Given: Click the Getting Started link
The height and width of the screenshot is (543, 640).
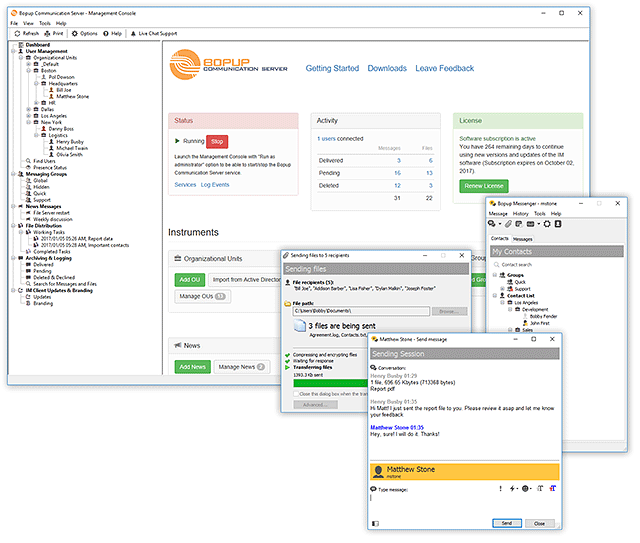Looking at the screenshot, I should coord(332,68).
